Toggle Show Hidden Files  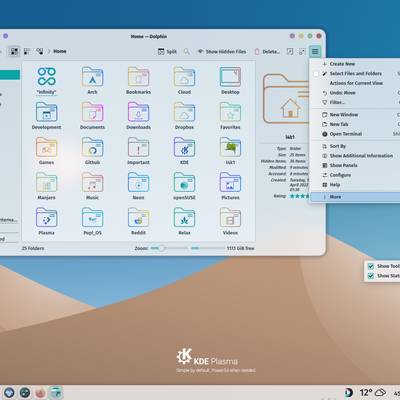click(222, 51)
